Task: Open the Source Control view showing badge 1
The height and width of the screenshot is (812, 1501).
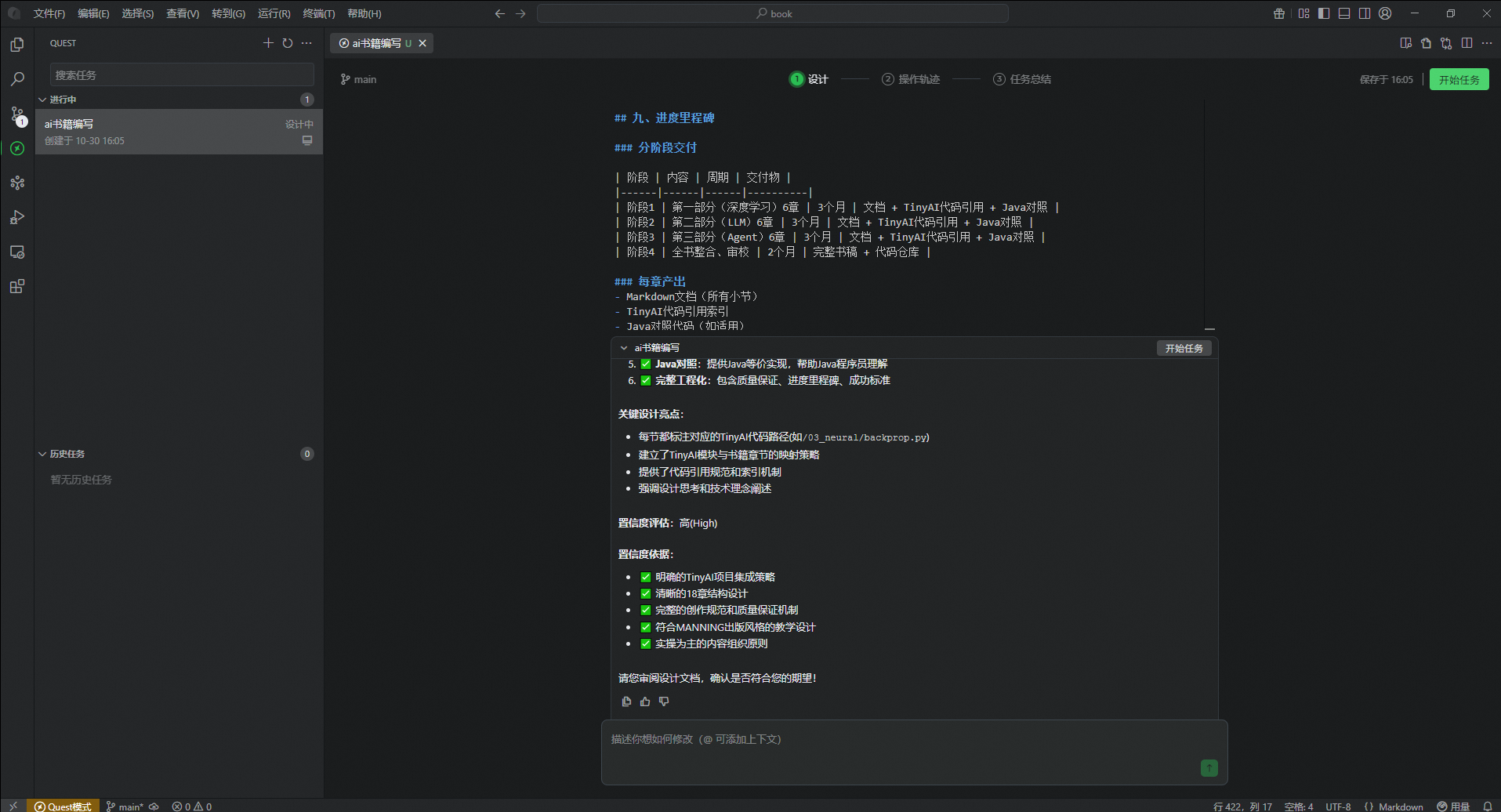Action: pos(16,115)
